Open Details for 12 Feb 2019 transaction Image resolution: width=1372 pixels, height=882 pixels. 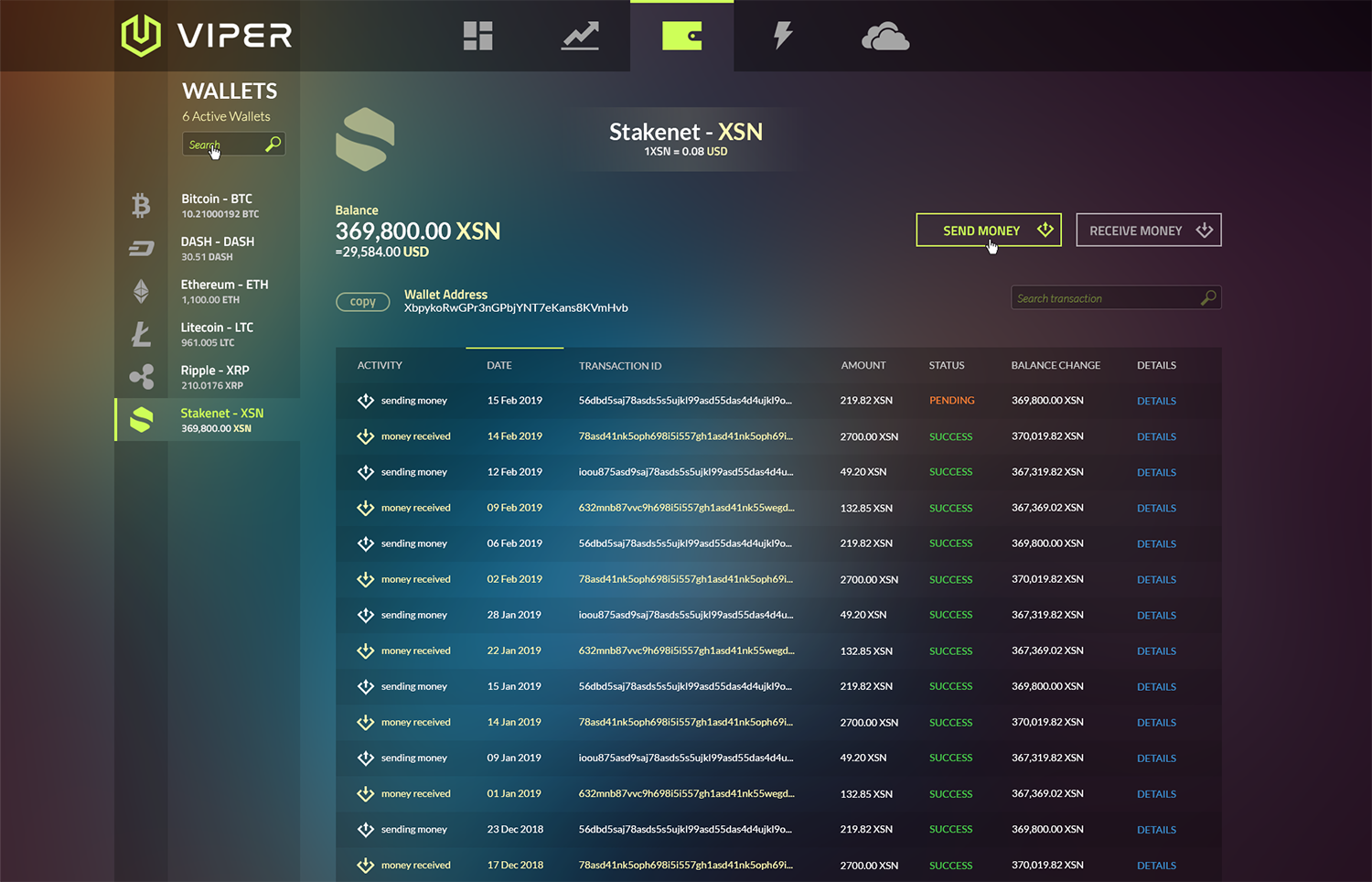[x=1156, y=472]
